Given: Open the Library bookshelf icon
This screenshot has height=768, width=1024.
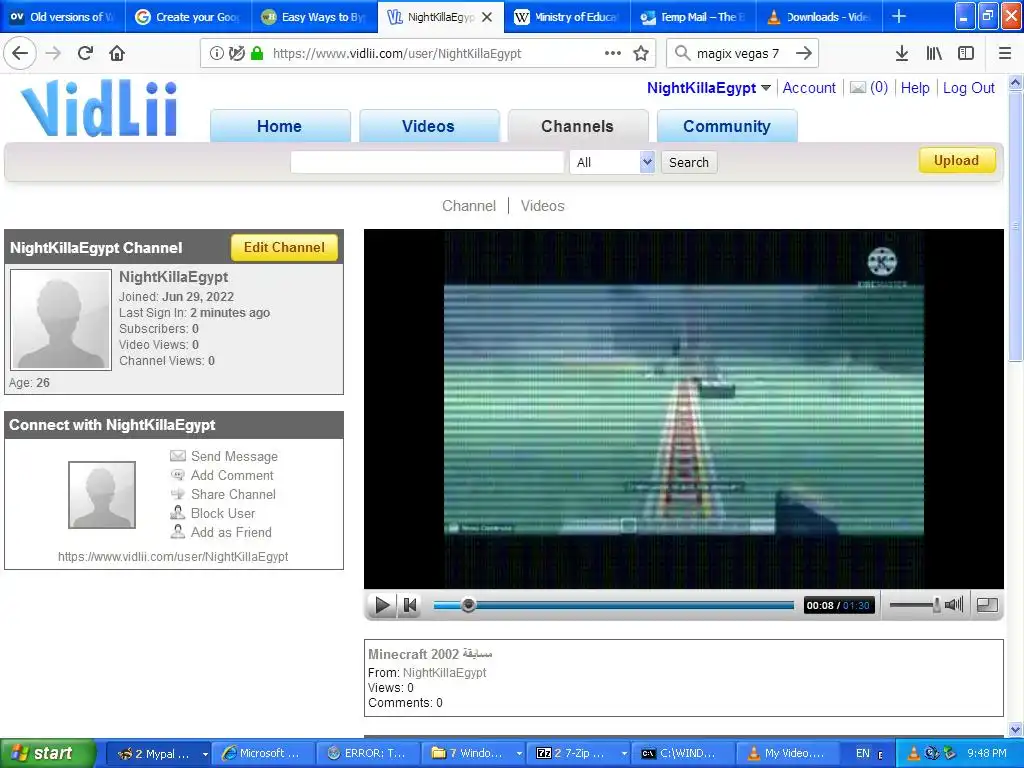Looking at the screenshot, I should click(x=934, y=54).
